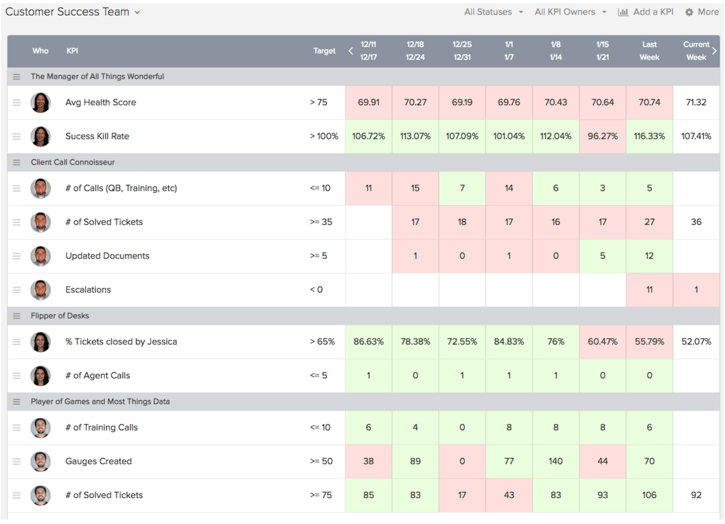725x524 pixels.
Task: Click owner avatar on Sucess Kill Rate row
Action: tap(41, 136)
